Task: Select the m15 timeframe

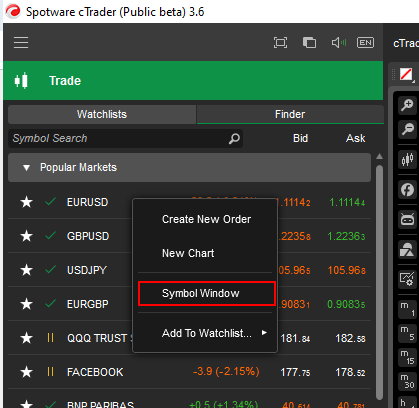Action: click(x=407, y=357)
